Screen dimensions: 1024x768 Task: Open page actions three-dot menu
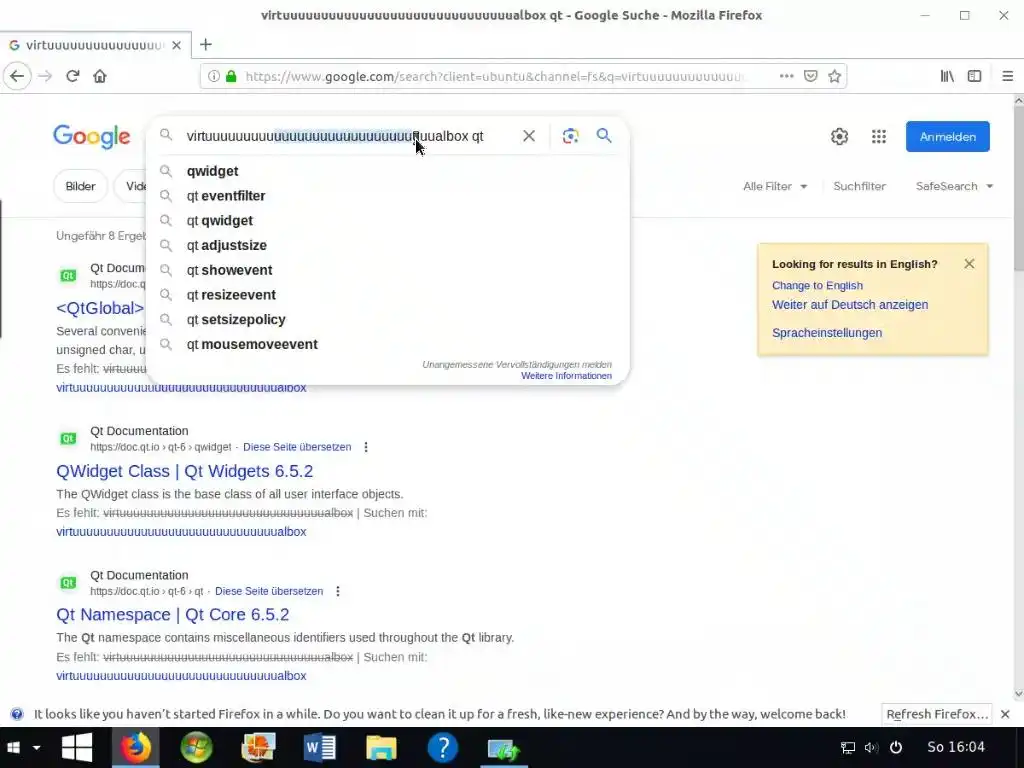(x=786, y=76)
